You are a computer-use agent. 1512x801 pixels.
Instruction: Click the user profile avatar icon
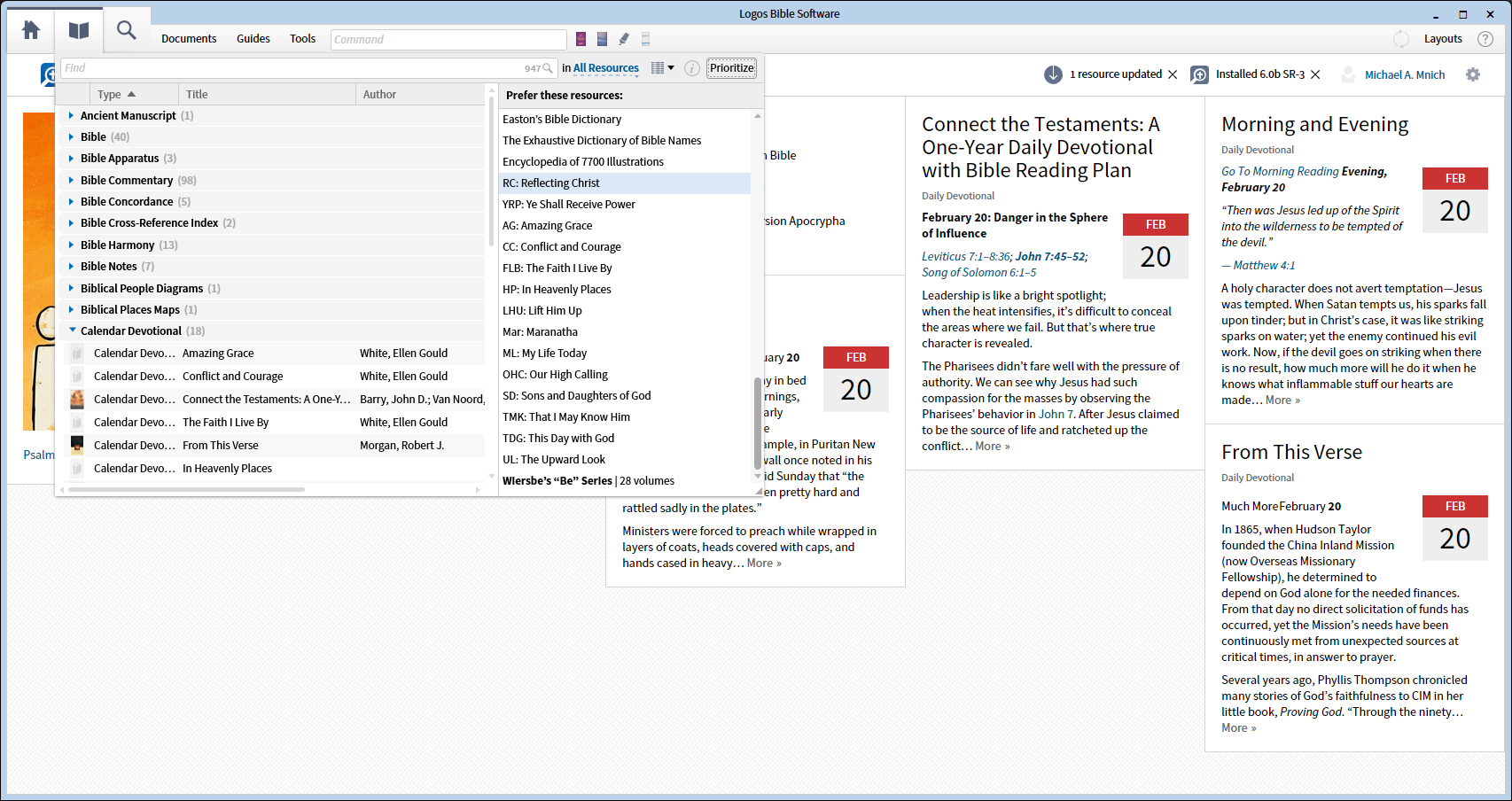(x=1348, y=74)
